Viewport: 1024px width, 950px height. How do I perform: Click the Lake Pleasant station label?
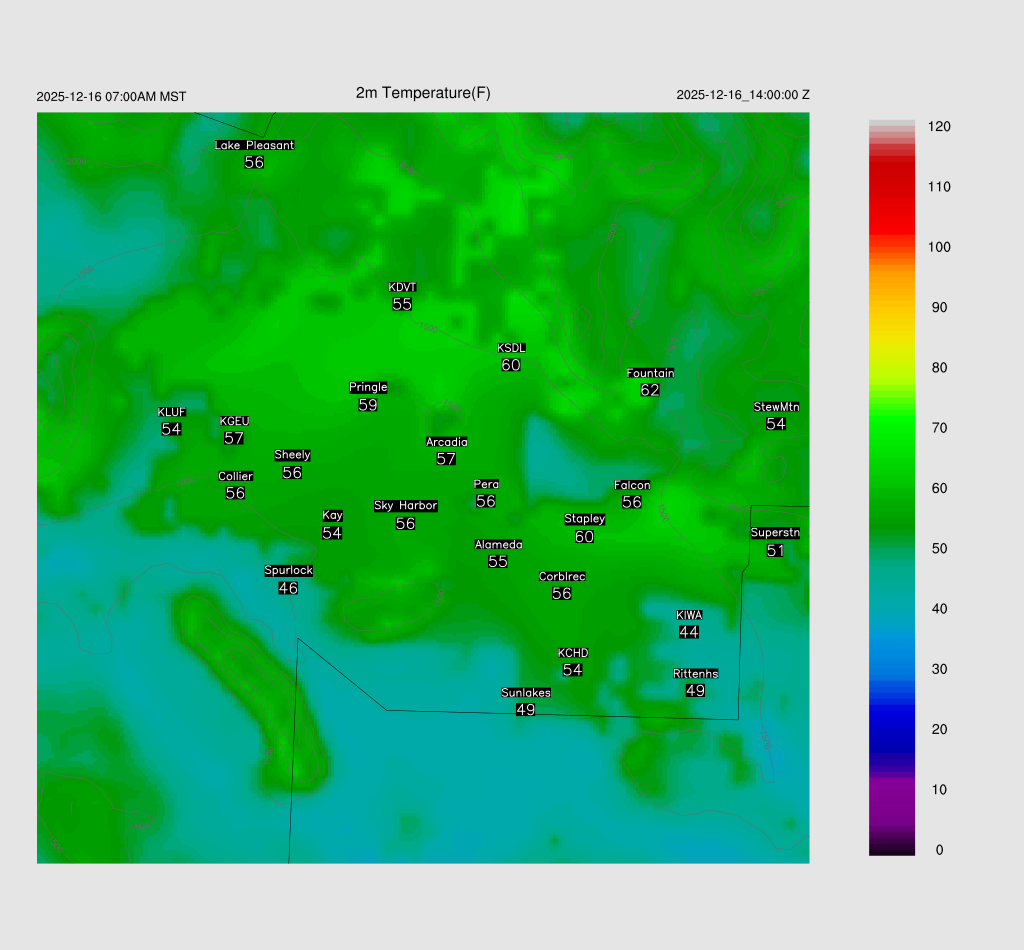[x=254, y=145]
